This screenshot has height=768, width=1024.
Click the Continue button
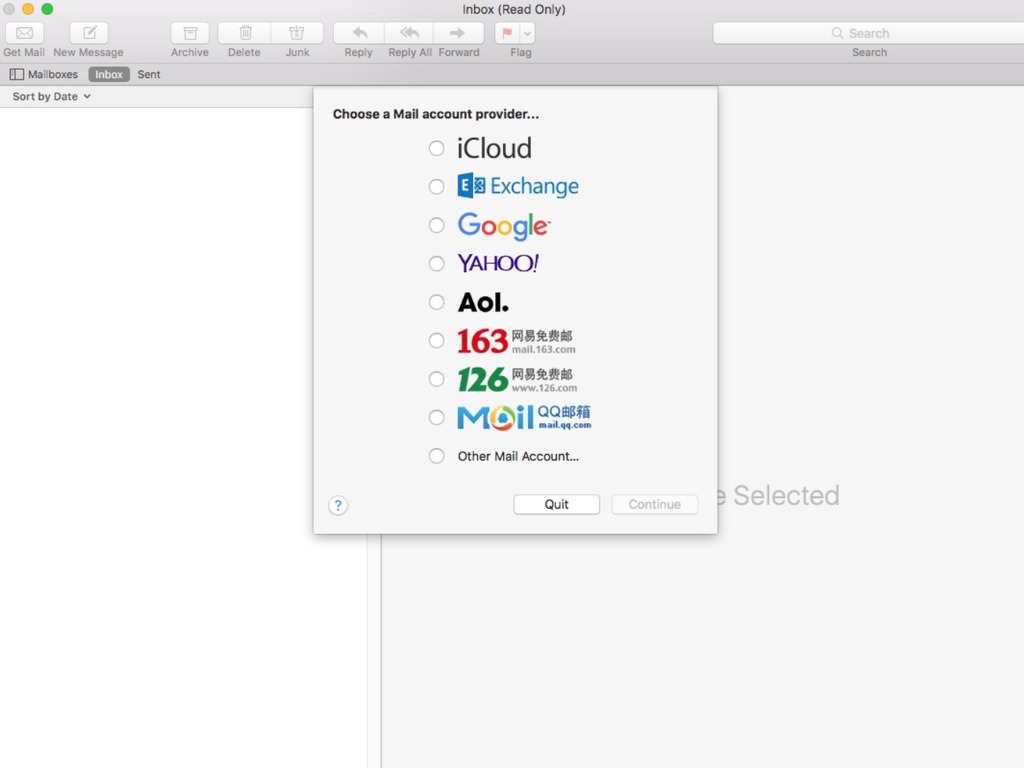(x=654, y=504)
